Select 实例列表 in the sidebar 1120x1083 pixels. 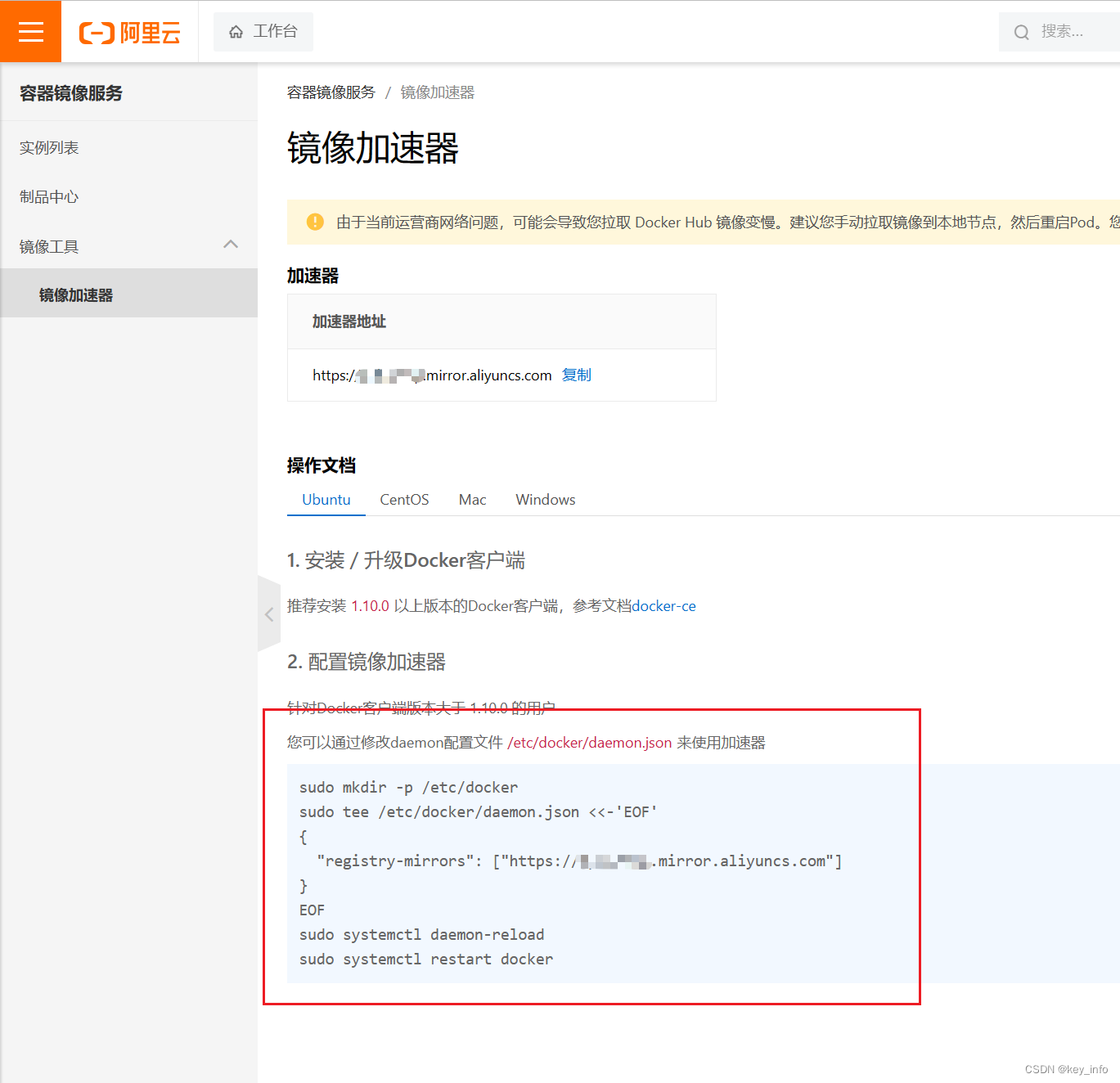pos(49,148)
